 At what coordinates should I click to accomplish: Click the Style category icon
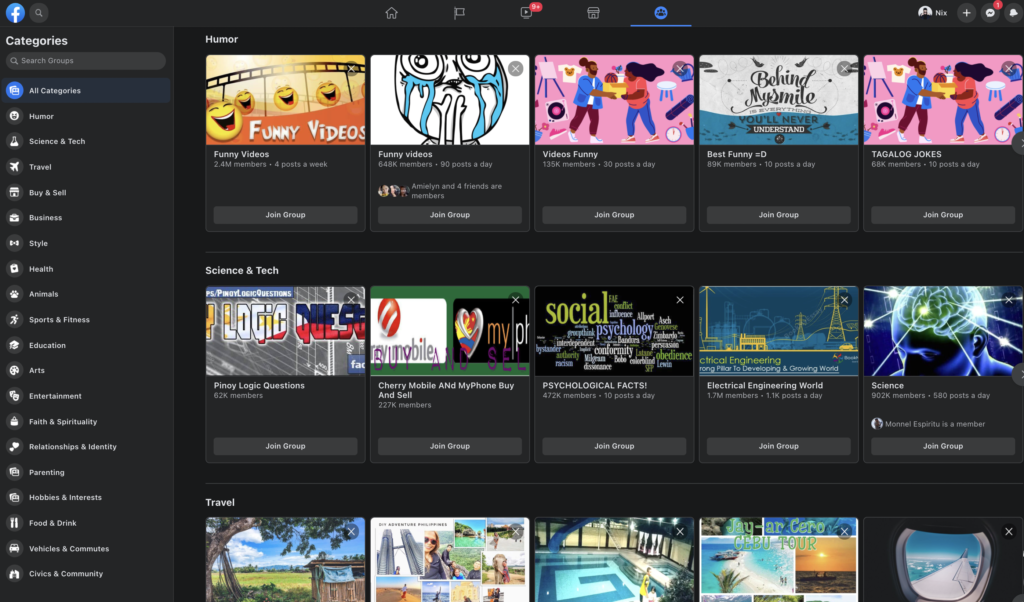(14, 243)
